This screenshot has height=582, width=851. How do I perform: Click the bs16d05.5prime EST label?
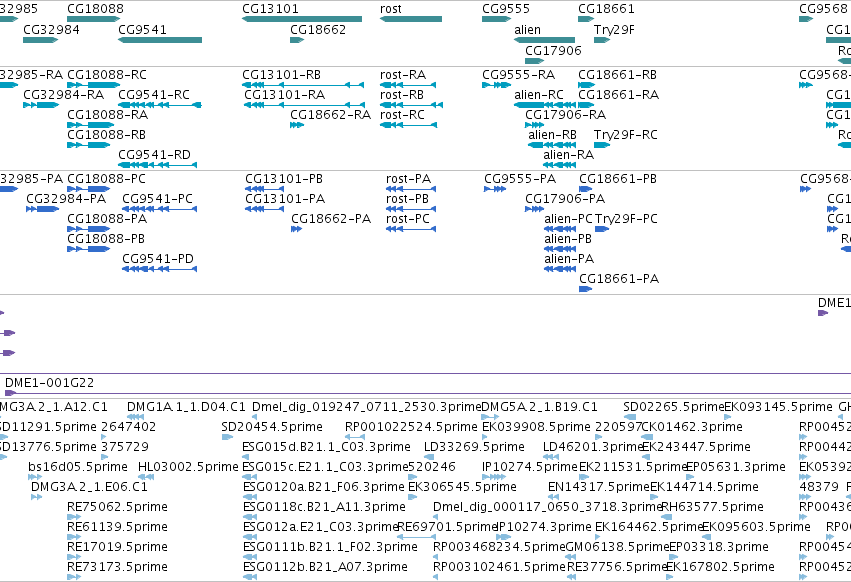click(x=78, y=467)
